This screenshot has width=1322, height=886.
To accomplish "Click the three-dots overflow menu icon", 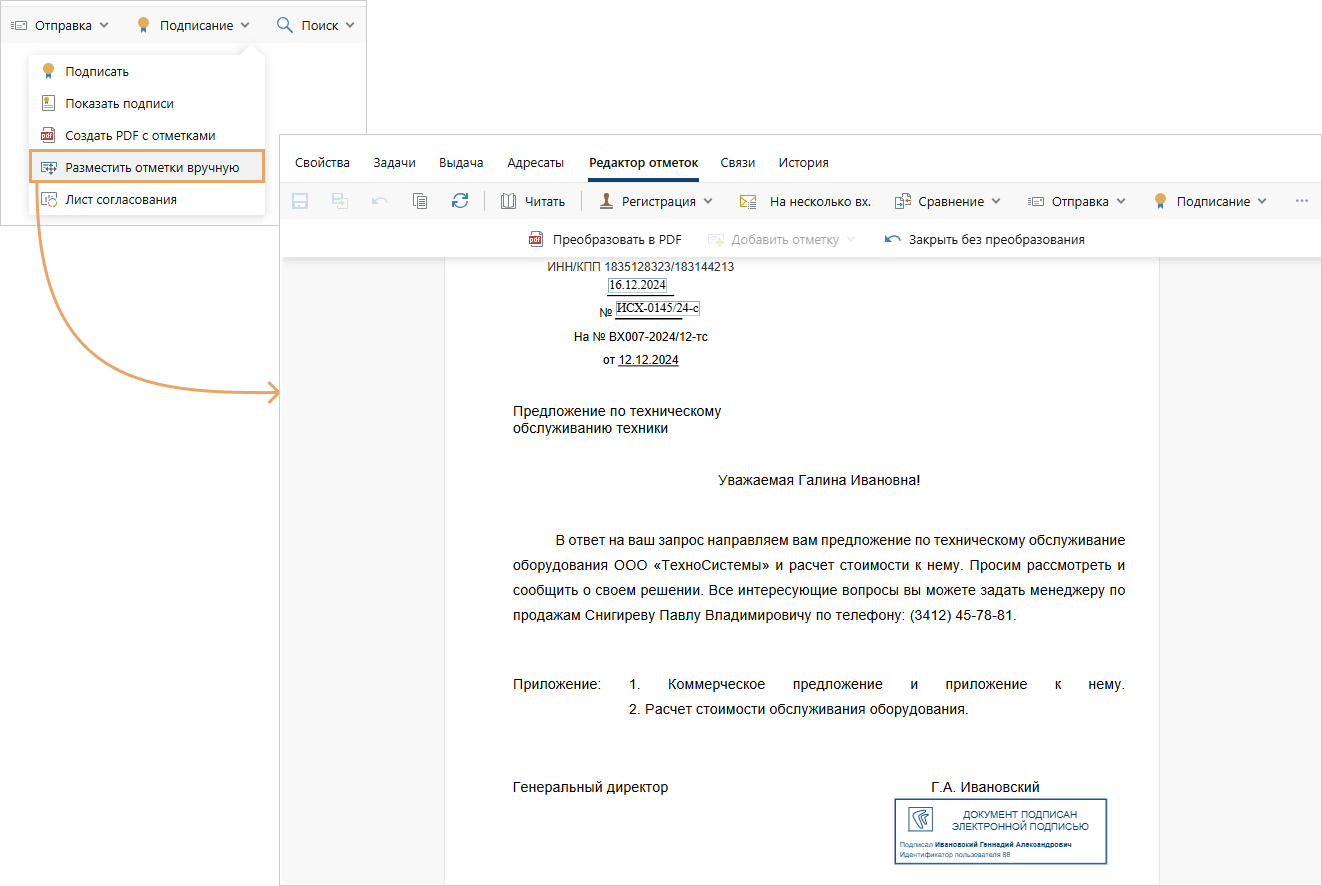I will pos(1301,201).
